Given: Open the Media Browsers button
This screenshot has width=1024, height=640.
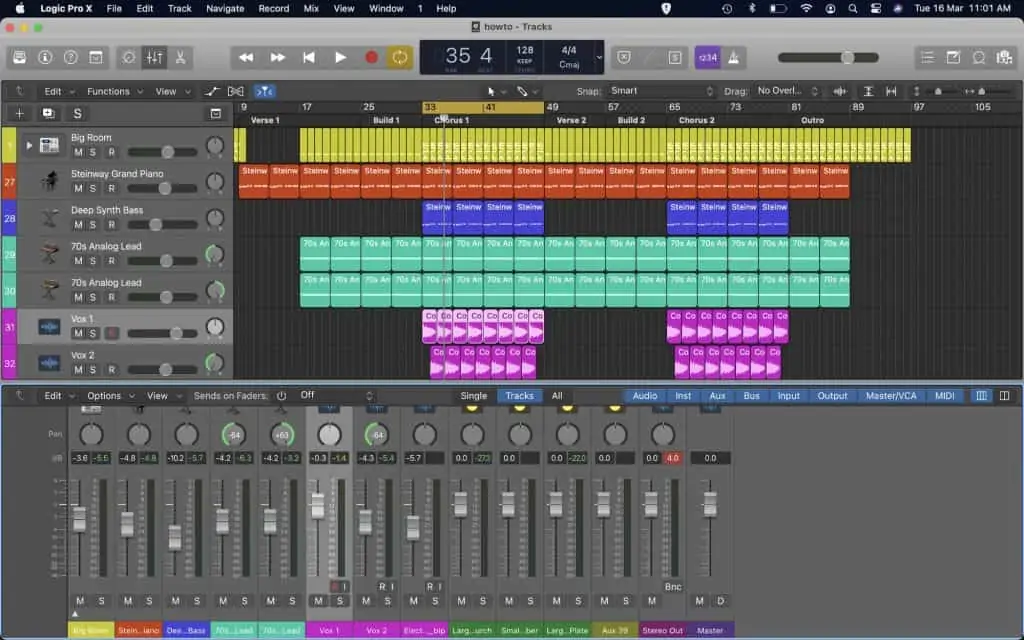Looking at the screenshot, I should point(1004,57).
